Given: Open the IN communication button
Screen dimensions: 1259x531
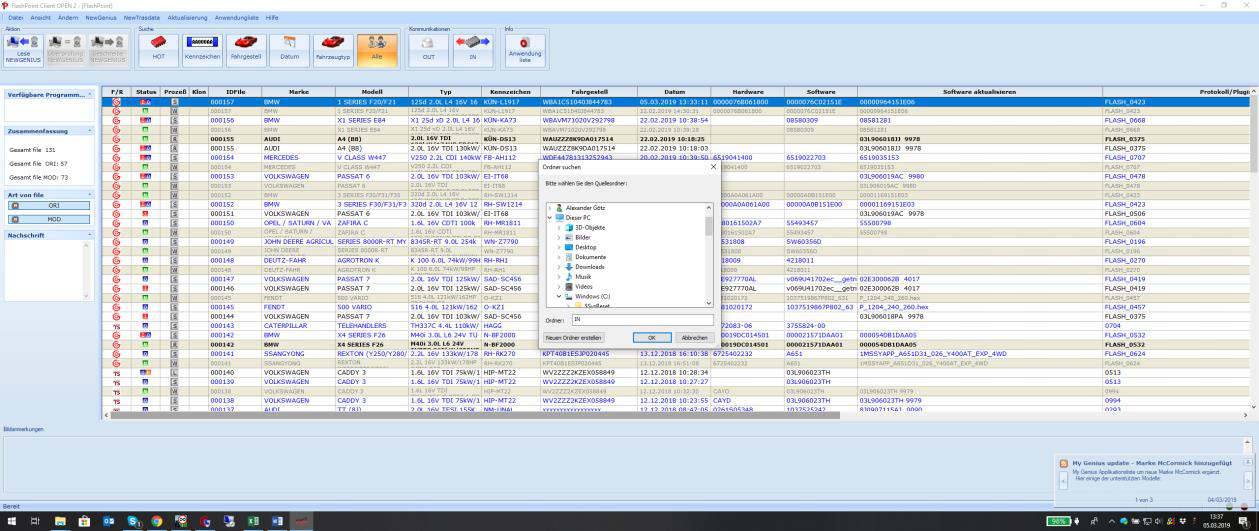Looking at the screenshot, I should pyautogui.click(x=472, y=50).
